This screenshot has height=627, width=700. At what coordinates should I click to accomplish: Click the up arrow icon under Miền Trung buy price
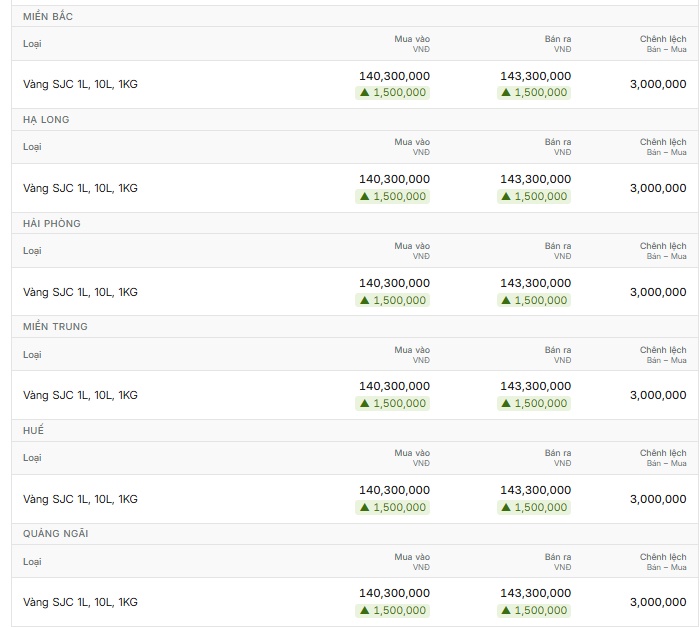[x=365, y=403]
